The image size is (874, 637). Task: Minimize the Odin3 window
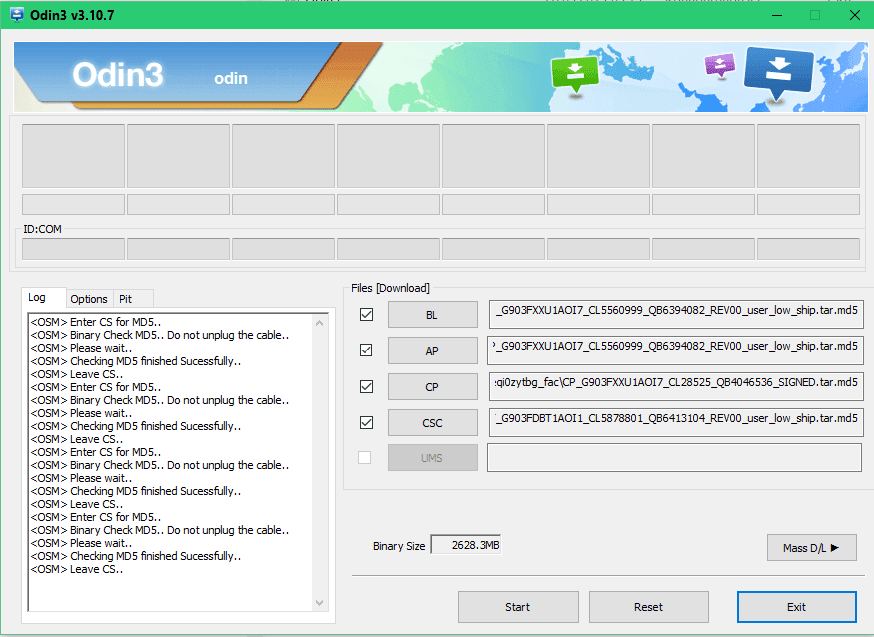pyautogui.click(x=776, y=15)
